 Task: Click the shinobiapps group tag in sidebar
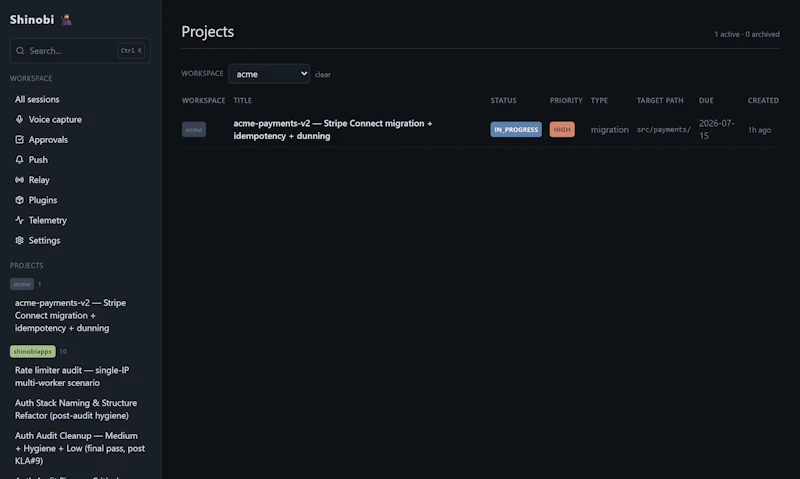[x=33, y=351]
